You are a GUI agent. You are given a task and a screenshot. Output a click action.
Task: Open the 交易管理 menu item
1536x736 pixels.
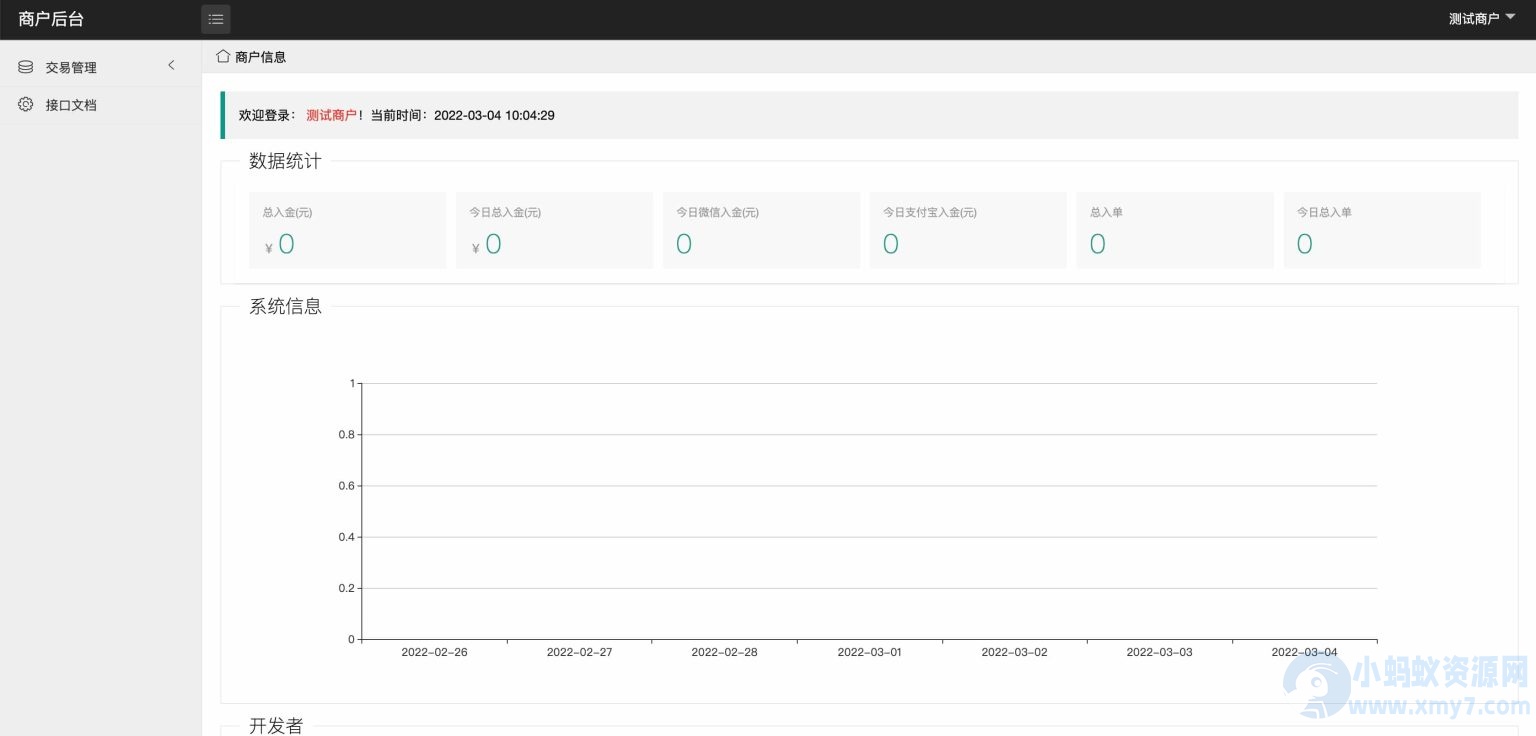tap(71, 67)
